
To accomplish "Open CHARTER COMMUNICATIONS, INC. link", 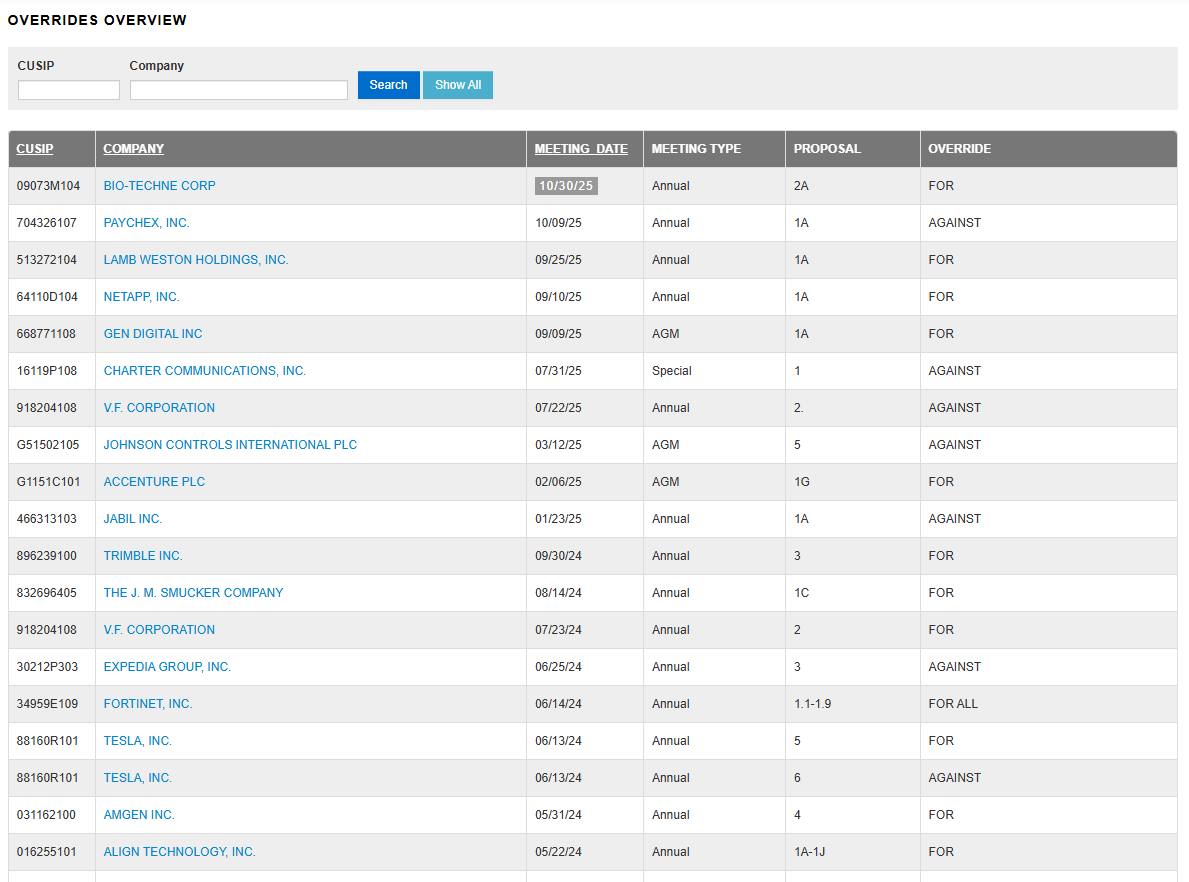I will [x=204, y=370].
